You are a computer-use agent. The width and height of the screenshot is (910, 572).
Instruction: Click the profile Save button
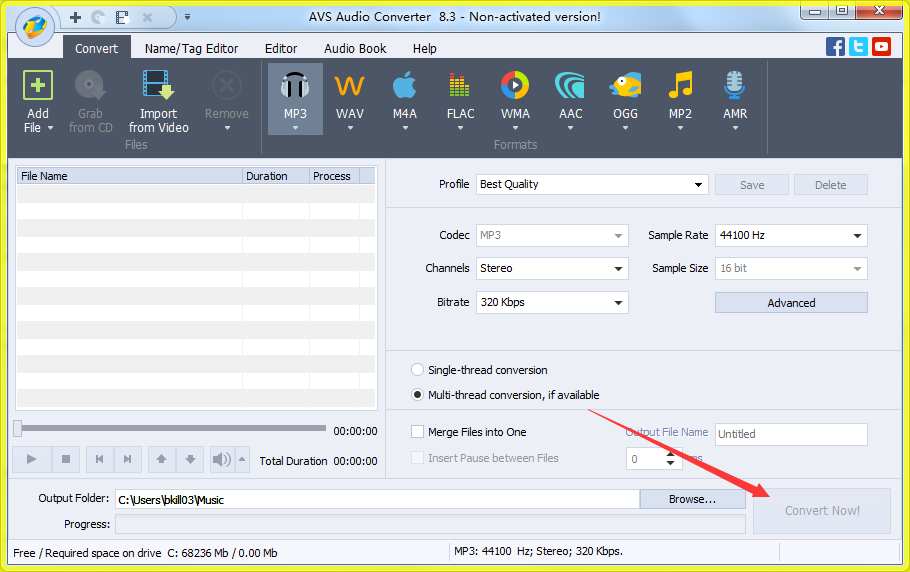point(752,184)
